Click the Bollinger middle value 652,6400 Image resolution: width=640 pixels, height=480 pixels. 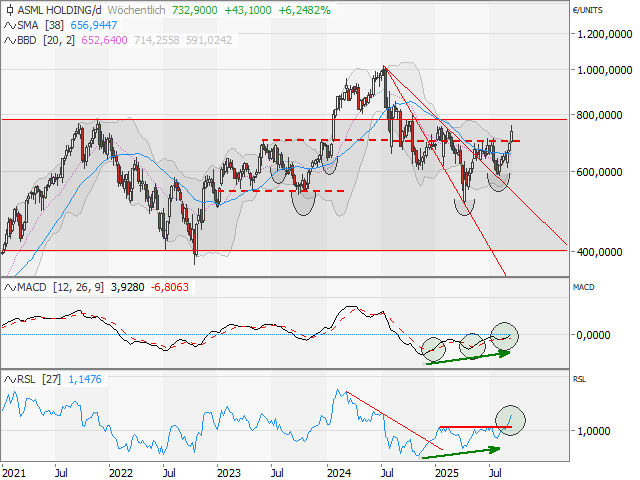pyautogui.click(x=104, y=40)
